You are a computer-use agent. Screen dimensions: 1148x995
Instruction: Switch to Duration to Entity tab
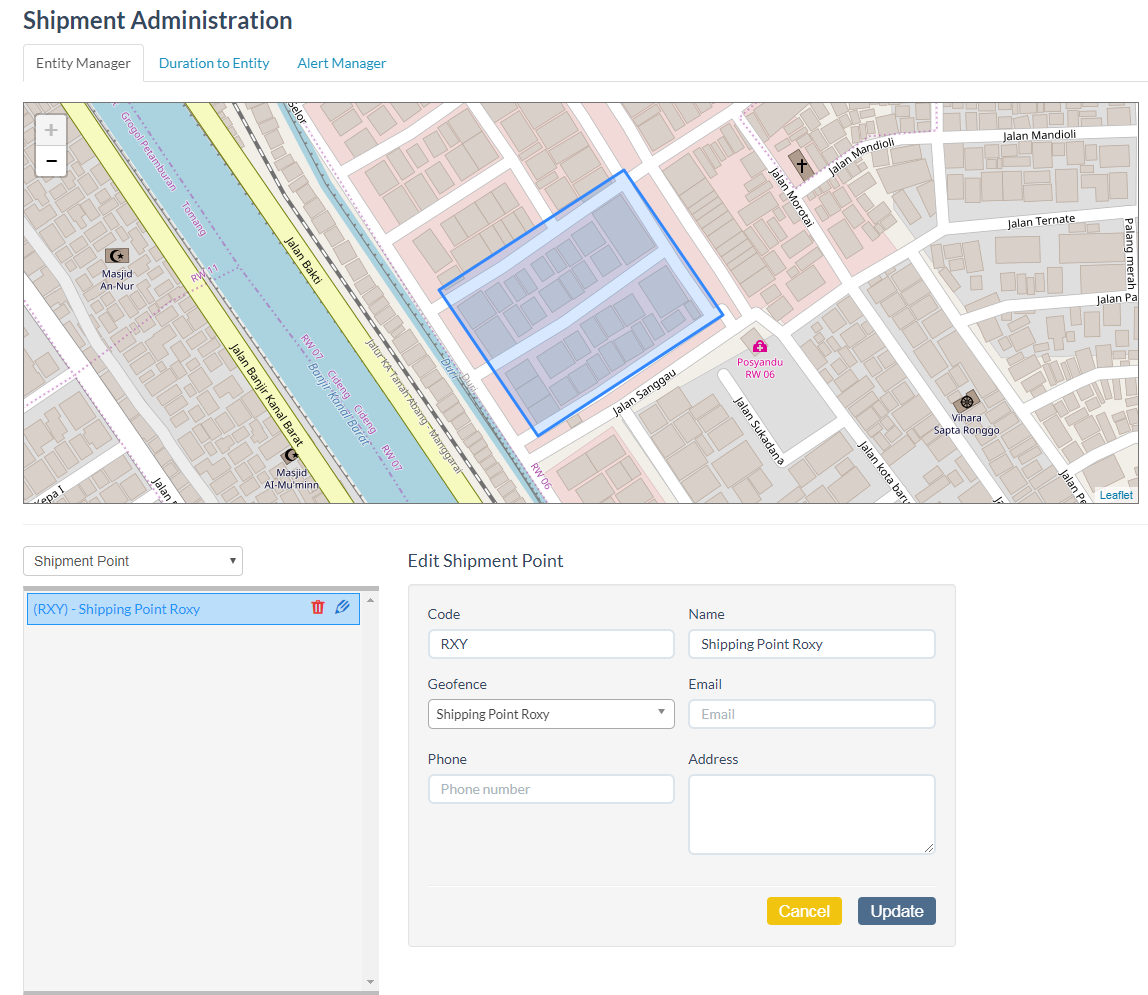pyautogui.click(x=214, y=63)
